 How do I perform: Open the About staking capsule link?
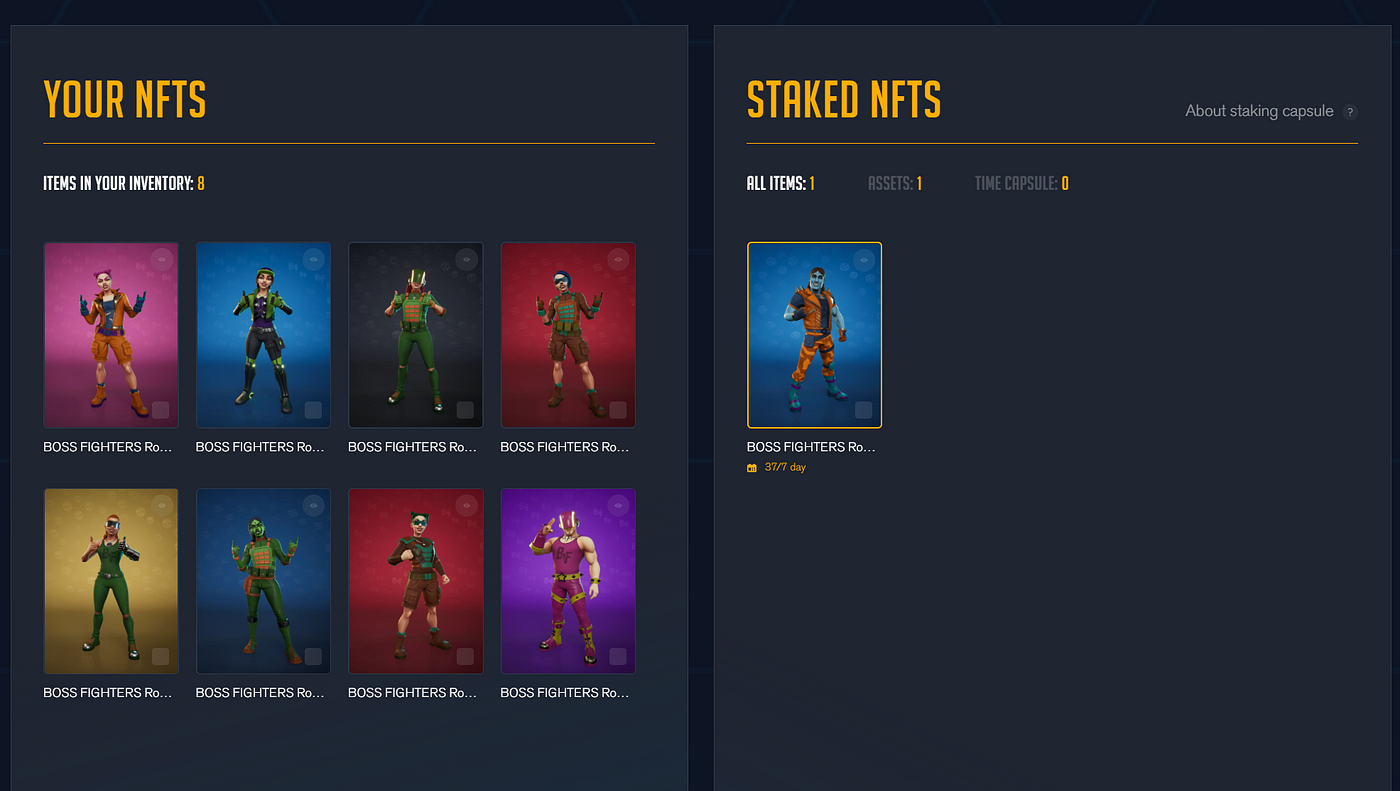point(1259,111)
